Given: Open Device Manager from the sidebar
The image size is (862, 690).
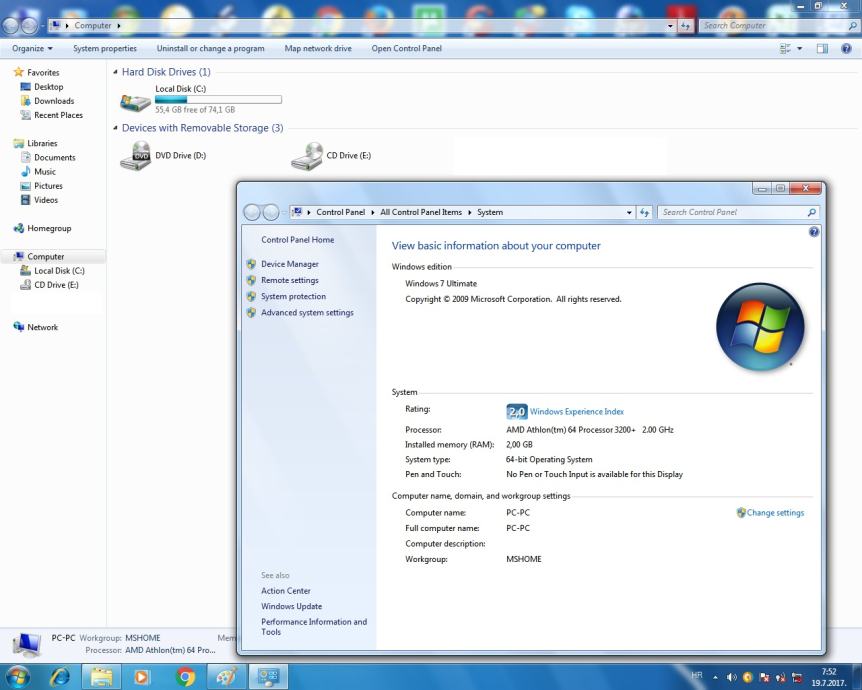Looking at the screenshot, I should (289, 264).
